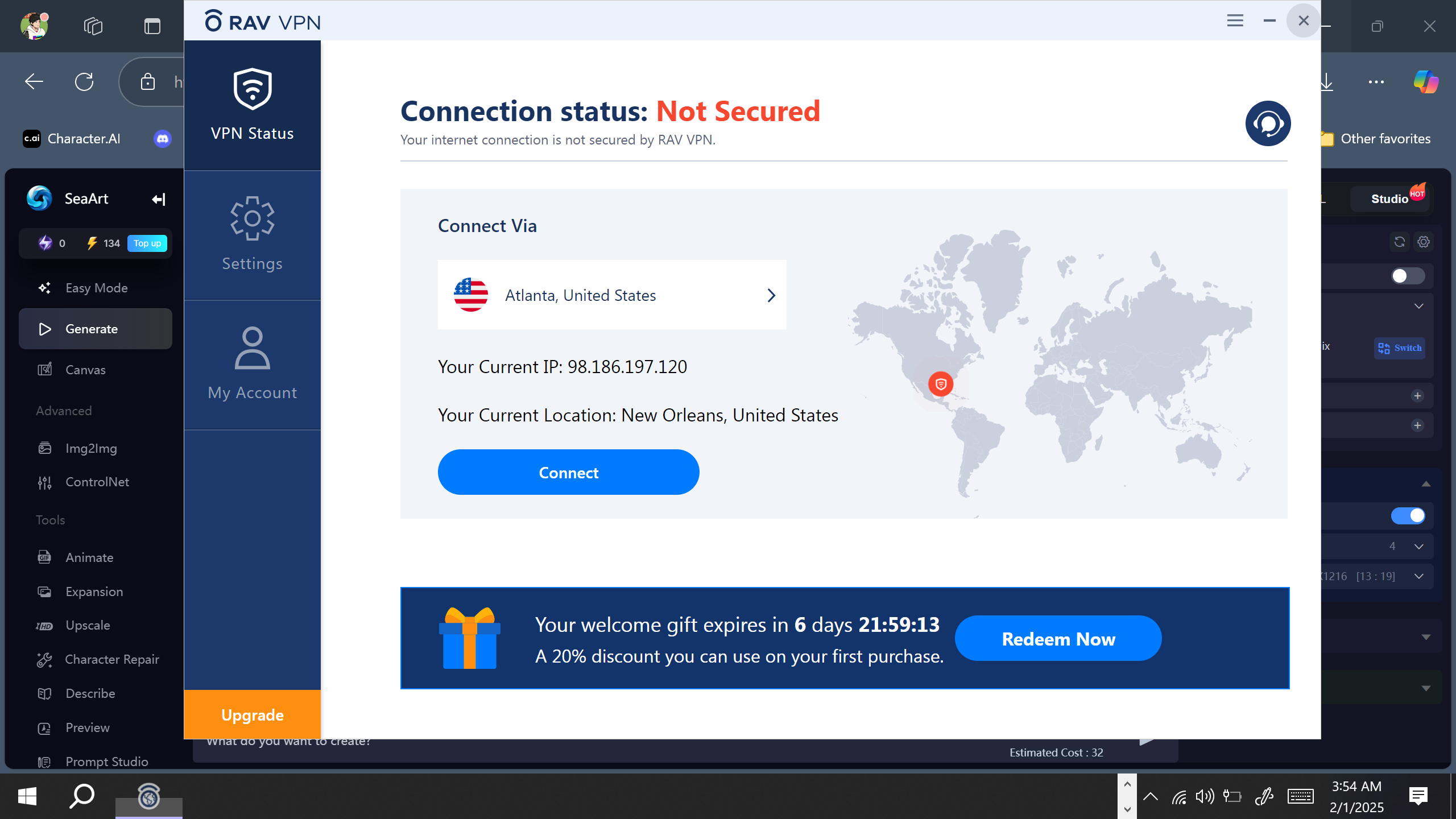
Task: Open the Atlanta, United States server selector
Action: 611,295
